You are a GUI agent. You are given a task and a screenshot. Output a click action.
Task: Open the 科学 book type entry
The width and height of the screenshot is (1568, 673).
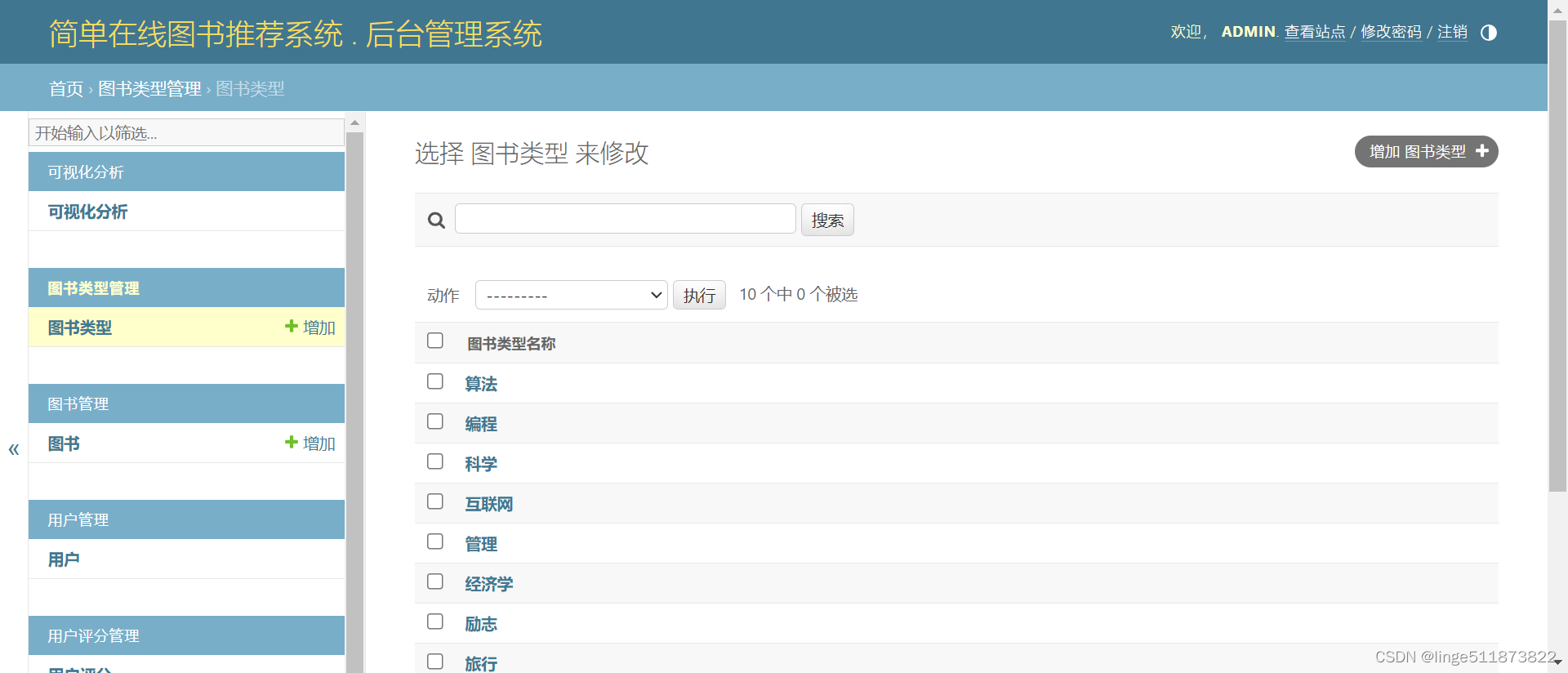point(481,464)
